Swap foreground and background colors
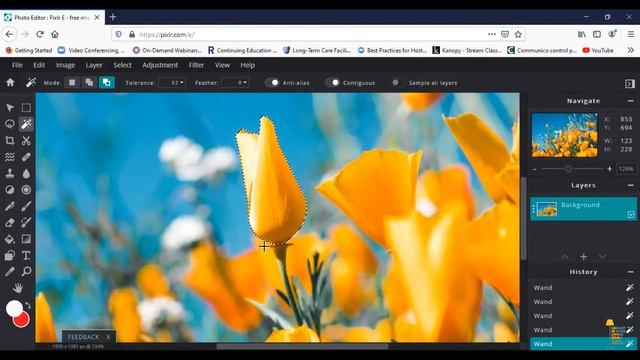640x360 pixels. pyautogui.click(x=28, y=305)
